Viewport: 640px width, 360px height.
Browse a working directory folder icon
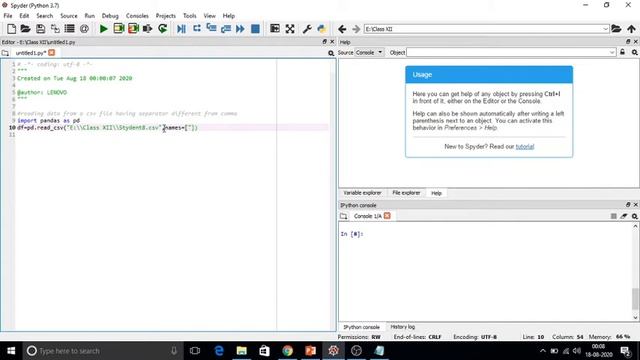[x=616, y=29]
